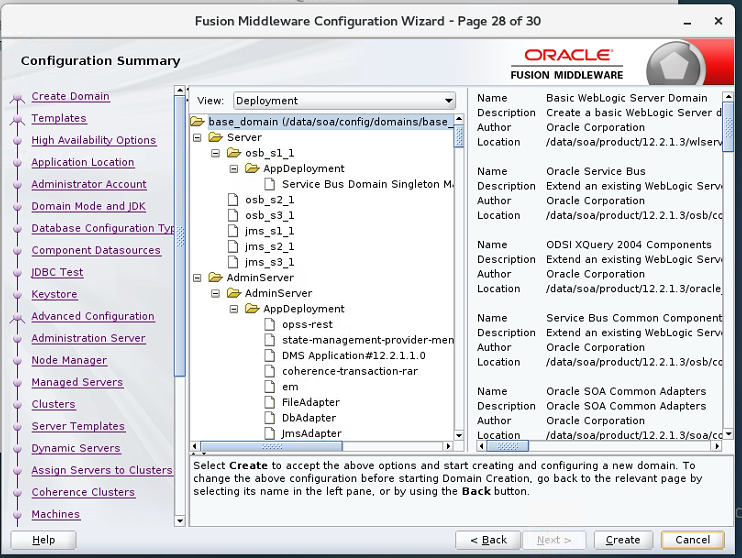
Task: Click the osb_s2_1 file icon
Action: pos(233,200)
